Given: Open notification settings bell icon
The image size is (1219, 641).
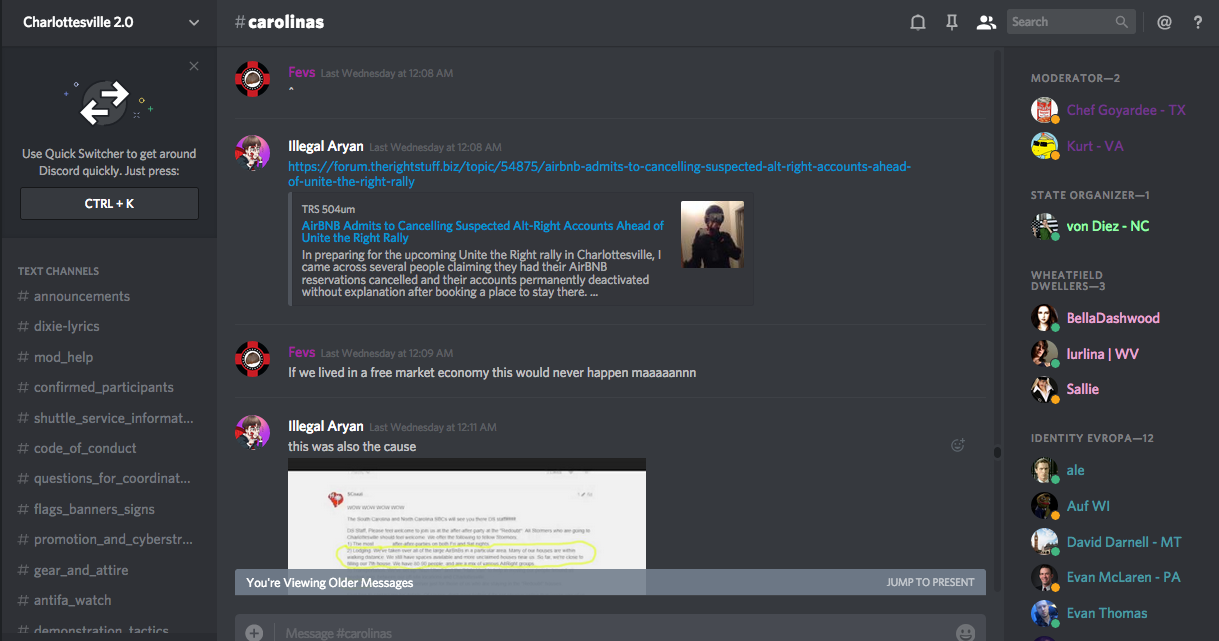Looking at the screenshot, I should [x=917, y=22].
